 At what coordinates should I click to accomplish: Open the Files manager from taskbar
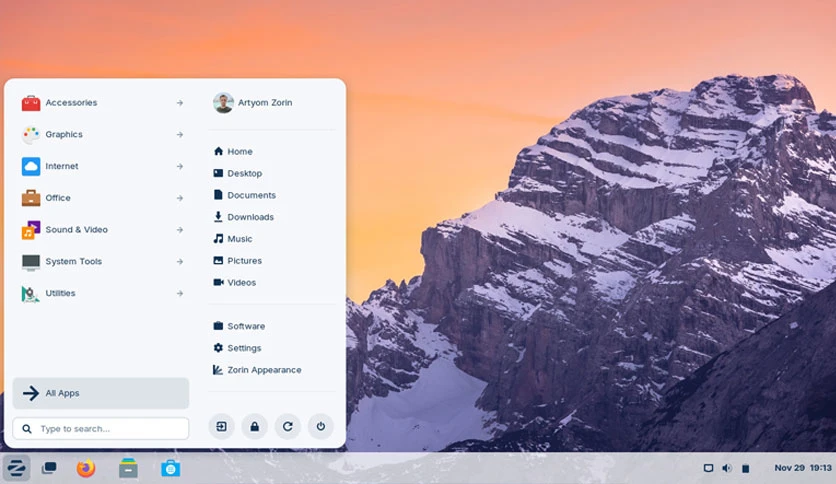(x=128, y=469)
